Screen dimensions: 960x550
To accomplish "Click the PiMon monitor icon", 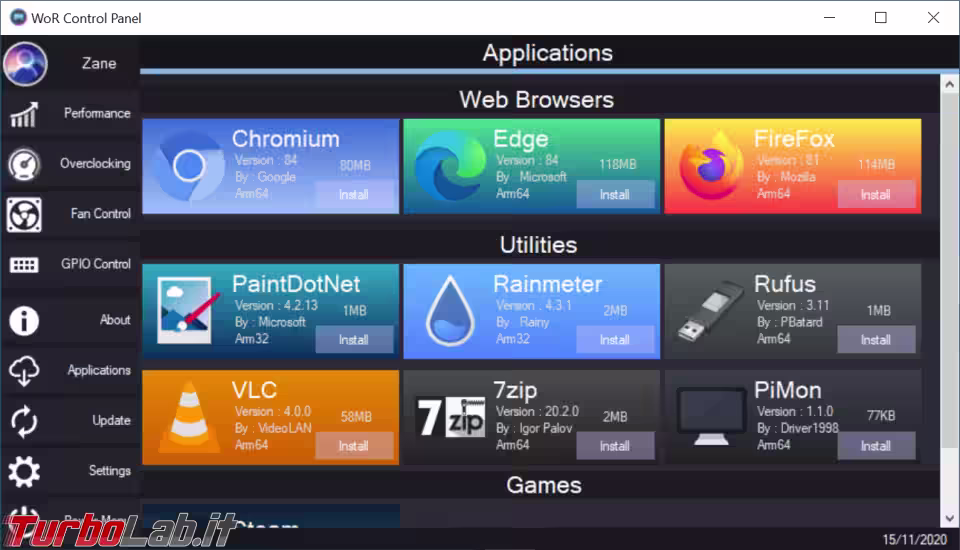I will tap(710, 416).
